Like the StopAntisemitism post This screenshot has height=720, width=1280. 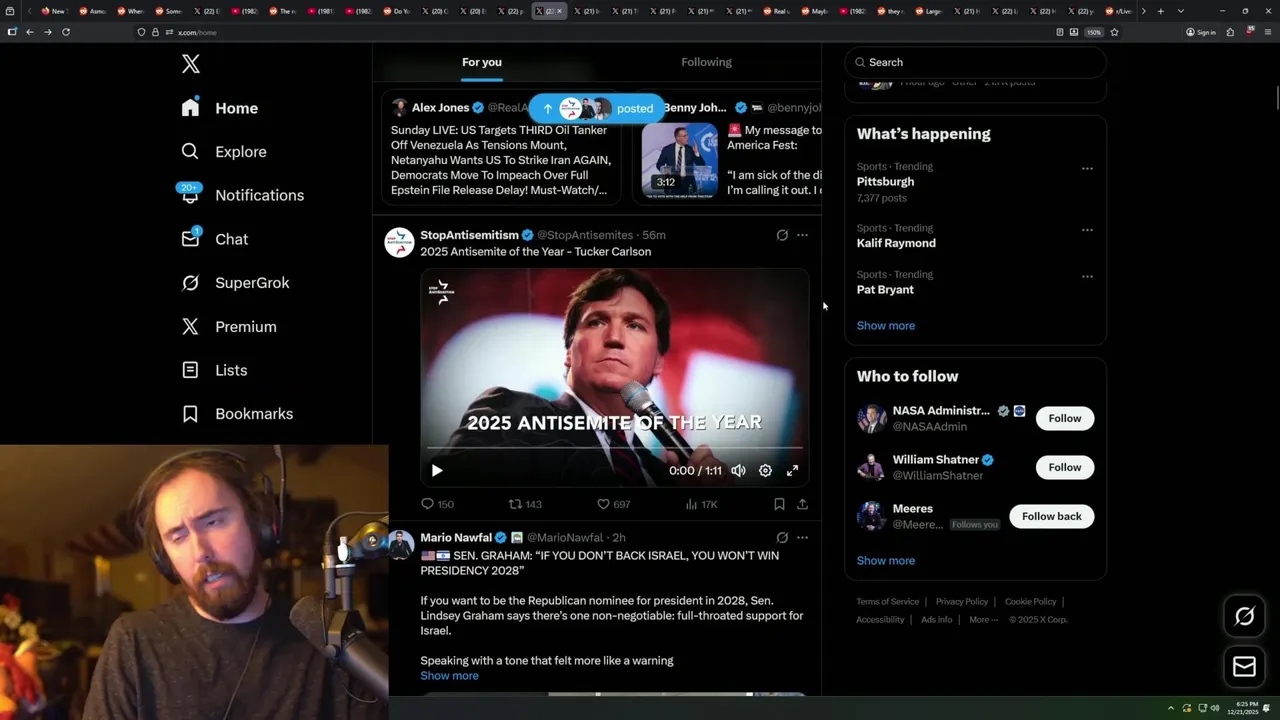[x=613, y=504]
